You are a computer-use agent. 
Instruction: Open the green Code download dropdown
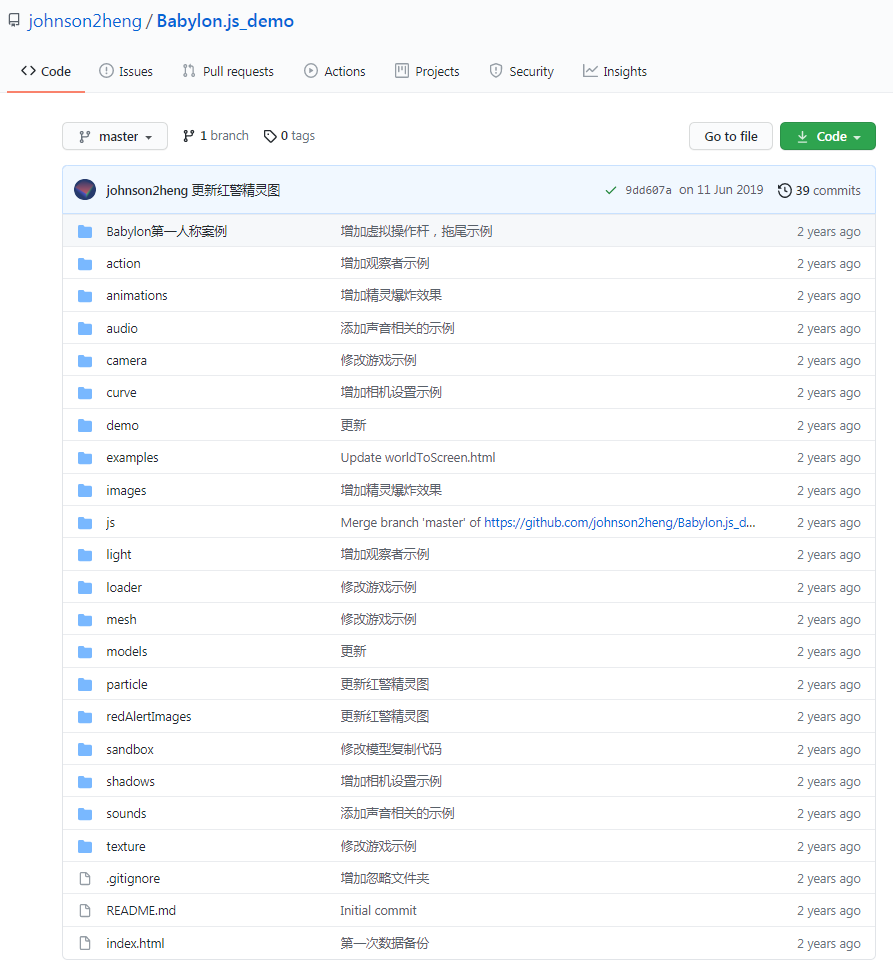coord(827,135)
